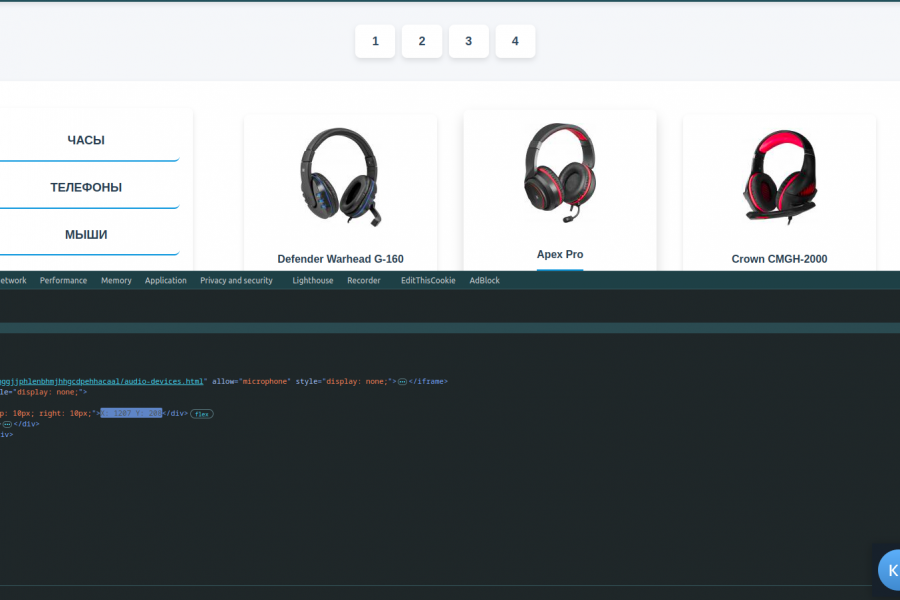
Task: Click the Apex Pro product title
Action: [560, 254]
